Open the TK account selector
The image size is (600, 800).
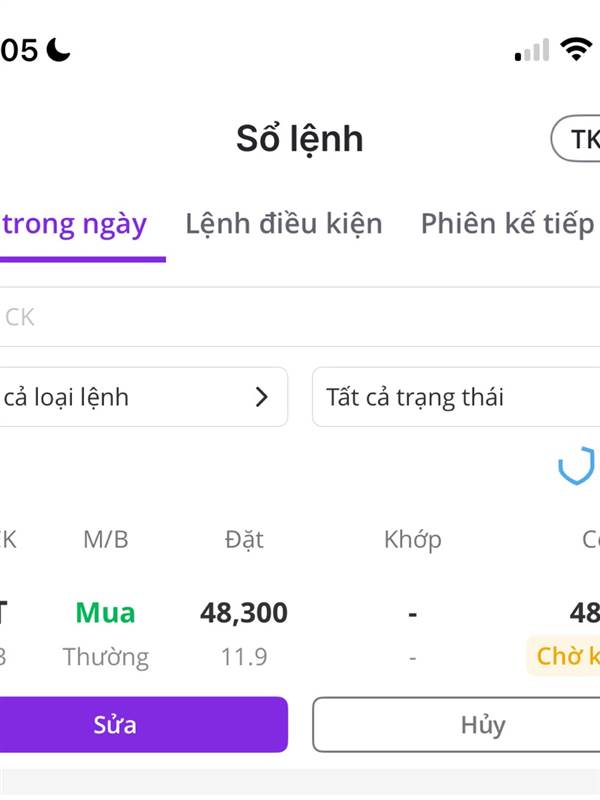click(576, 139)
